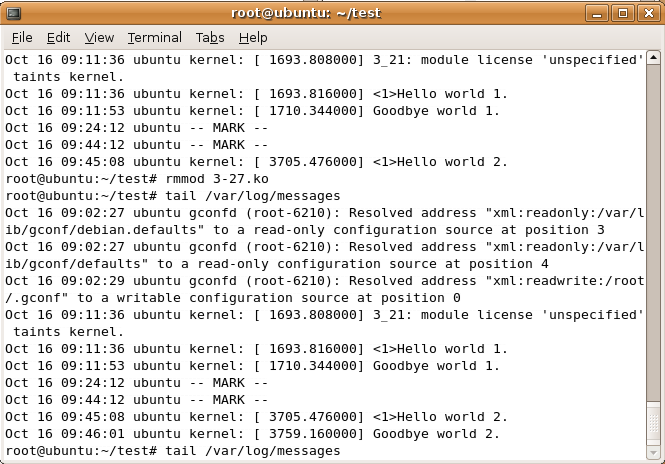Minimize the root@ubuntu terminal window

[597, 13]
